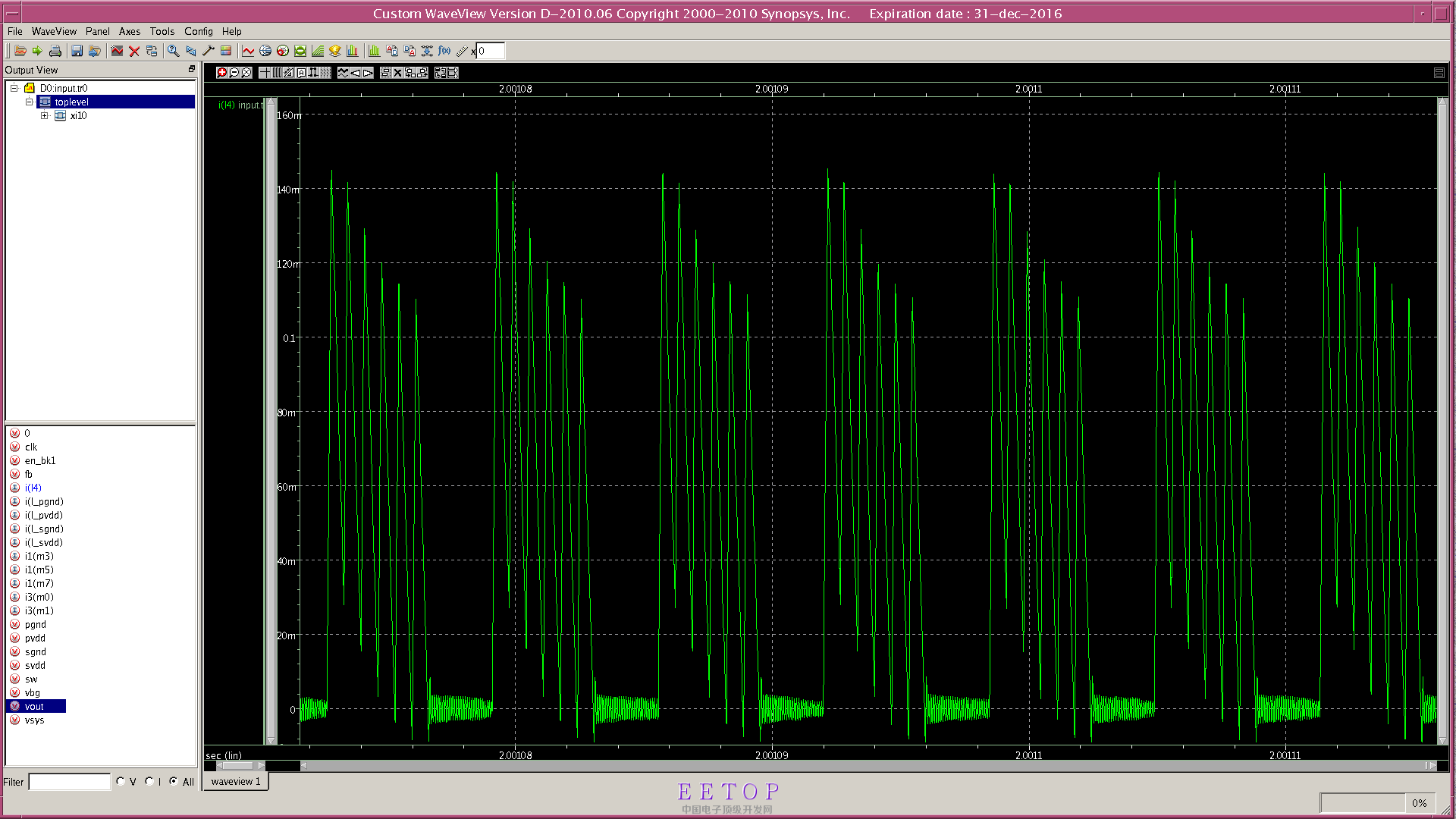Click the save session disk icon
This screenshot has width=1456, height=819.
click(77, 51)
